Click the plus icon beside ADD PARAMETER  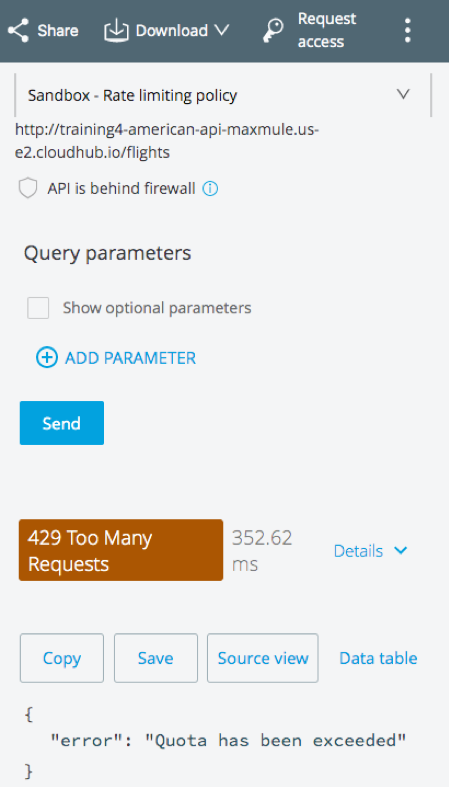(x=47, y=358)
